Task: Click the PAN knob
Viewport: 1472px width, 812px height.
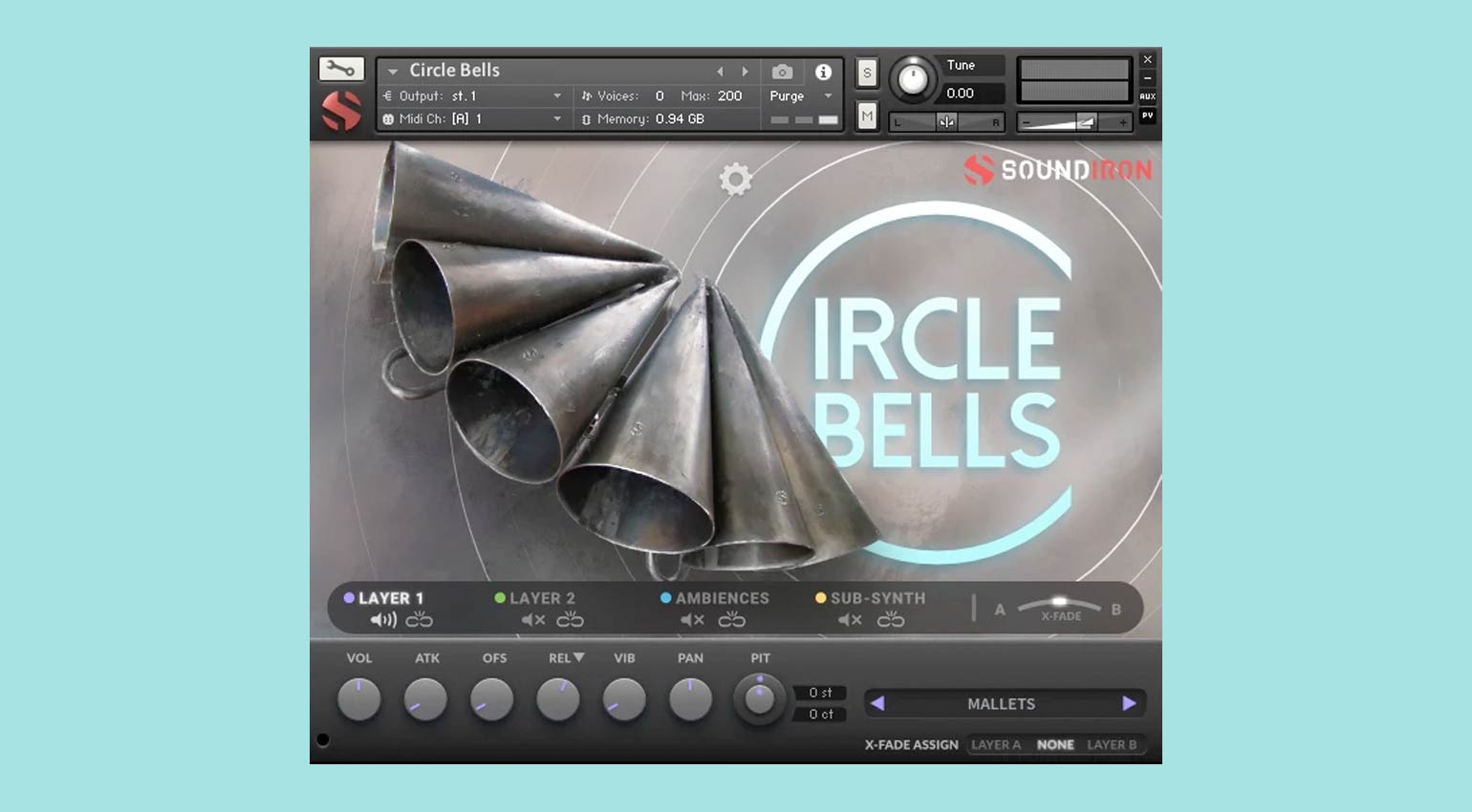Action: (690, 700)
